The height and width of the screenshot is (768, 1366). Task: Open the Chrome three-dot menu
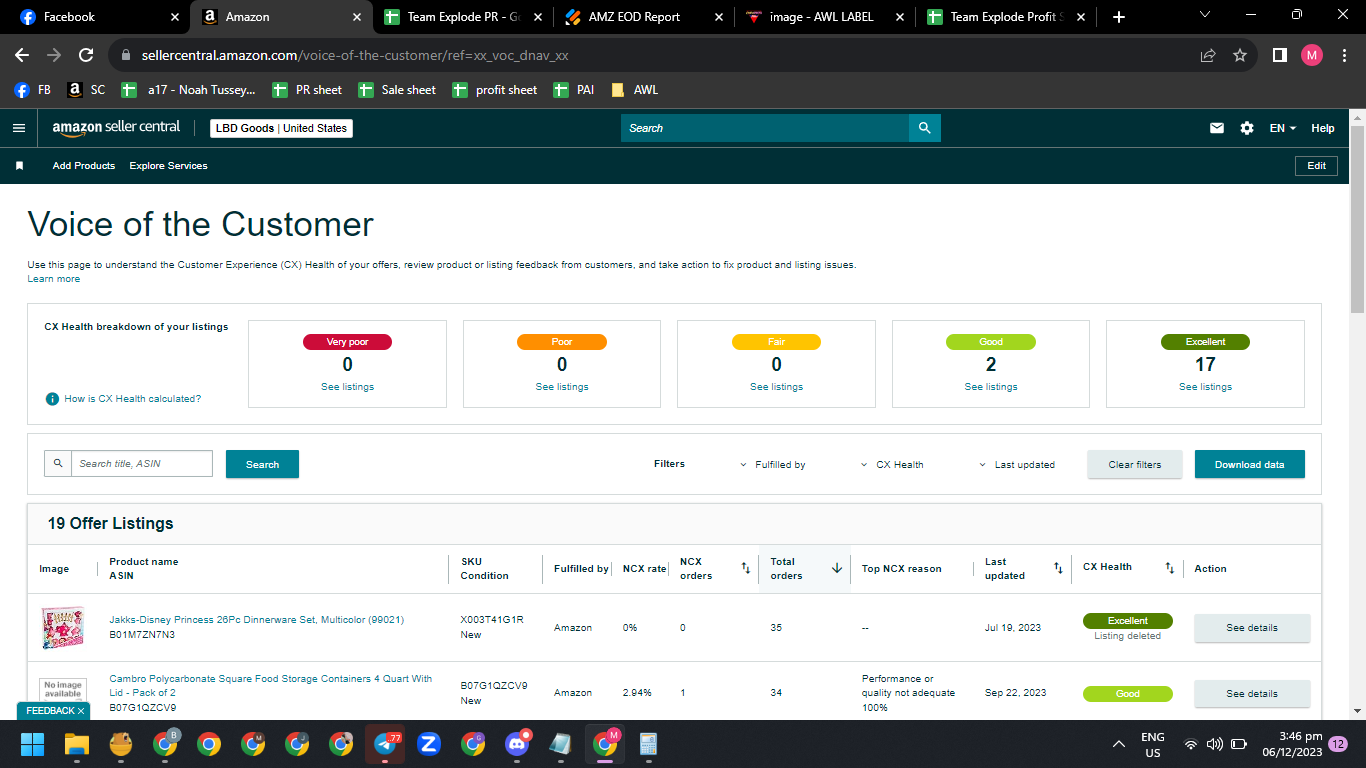[x=1344, y=55]
